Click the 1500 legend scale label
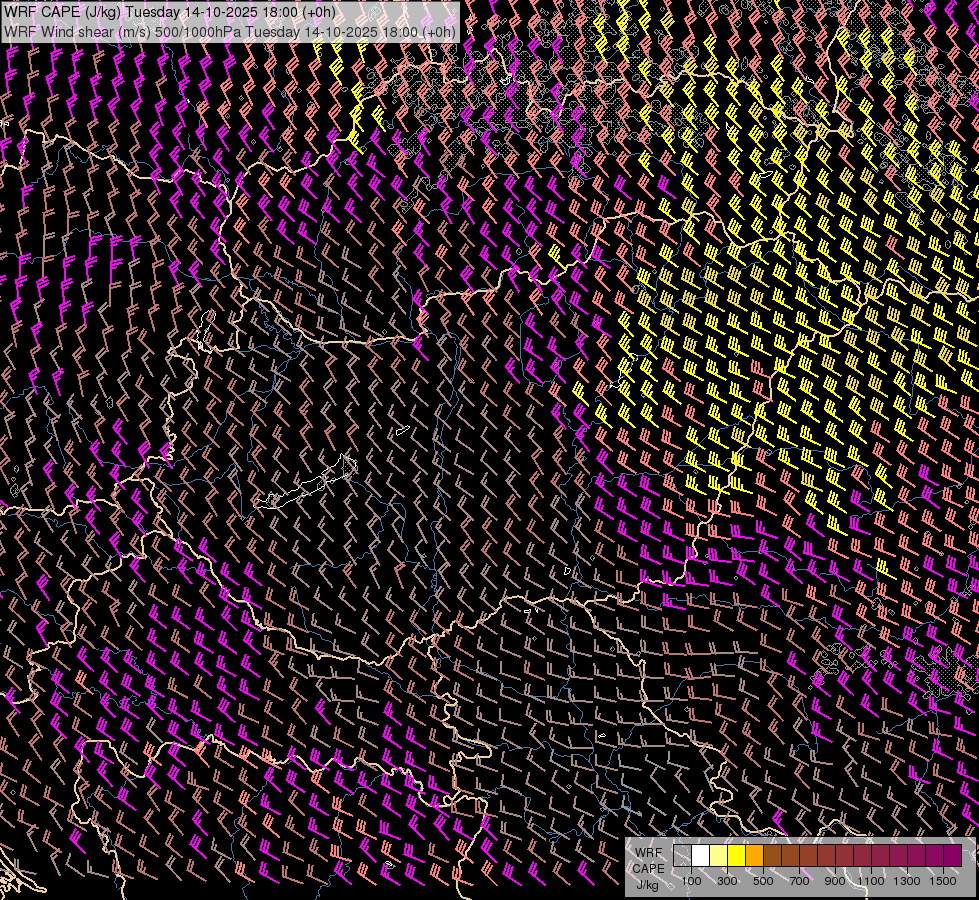The width and height of the screenshot is (979, 900). point(943,881)
